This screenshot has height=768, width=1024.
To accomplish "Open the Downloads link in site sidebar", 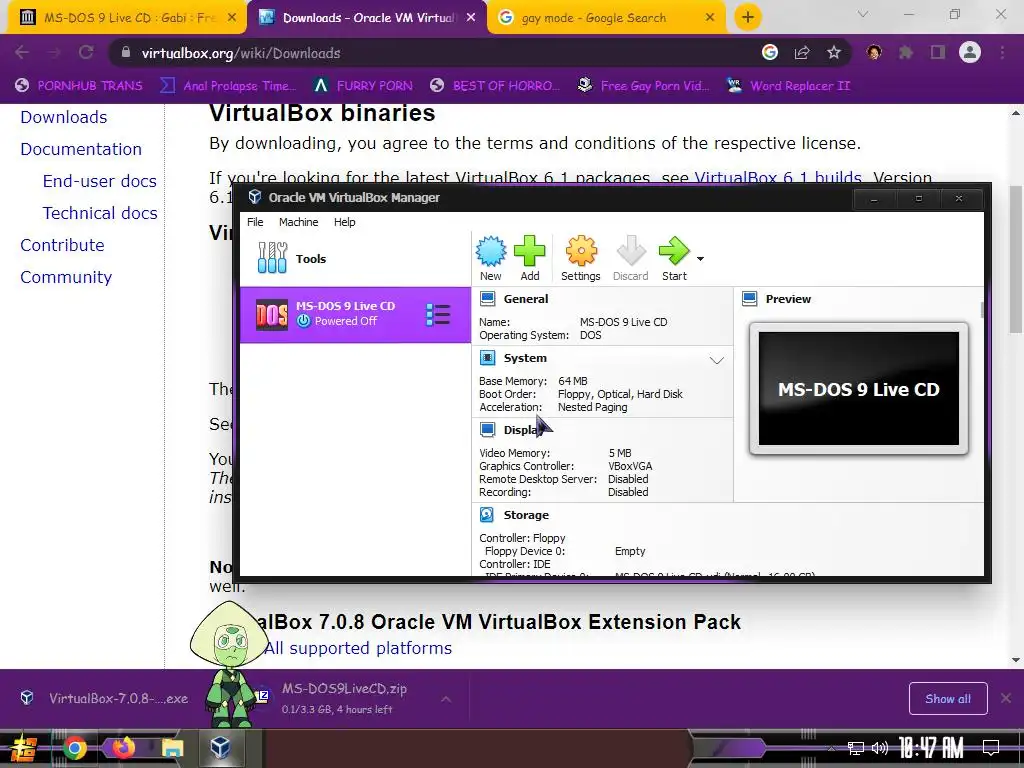I will (63, 117).
